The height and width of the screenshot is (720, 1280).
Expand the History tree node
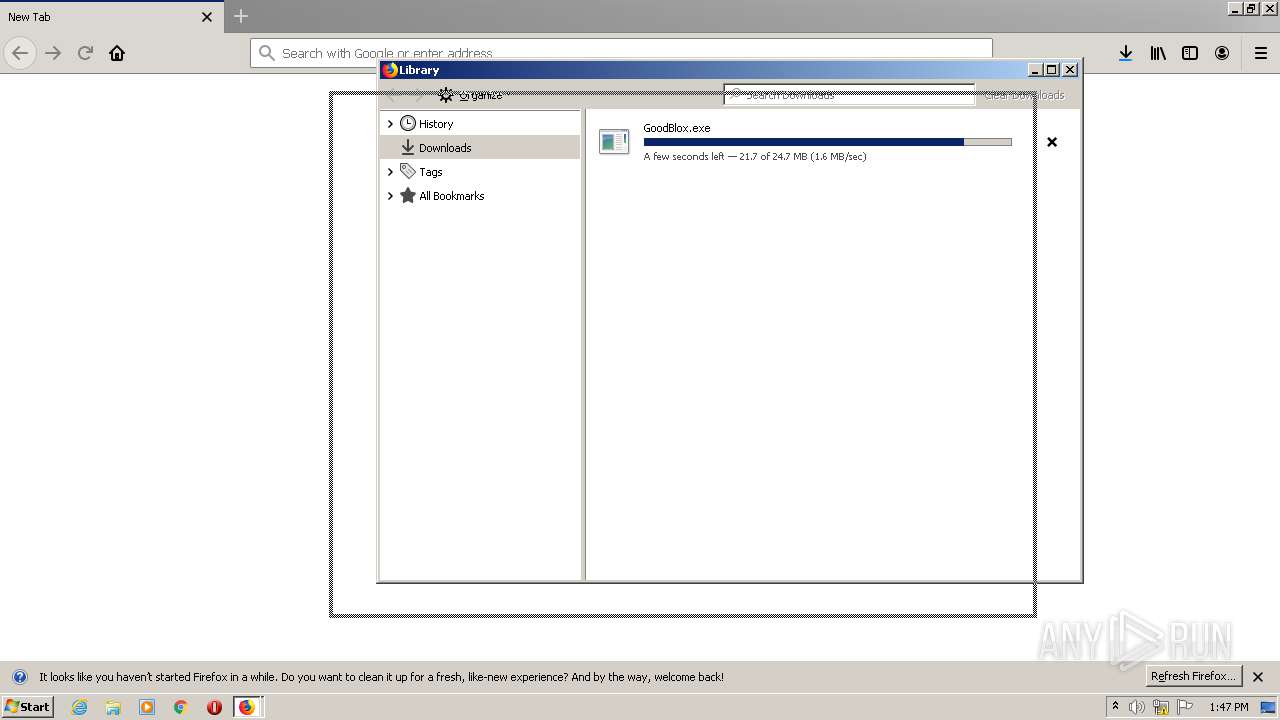click(x=390, y=124)
